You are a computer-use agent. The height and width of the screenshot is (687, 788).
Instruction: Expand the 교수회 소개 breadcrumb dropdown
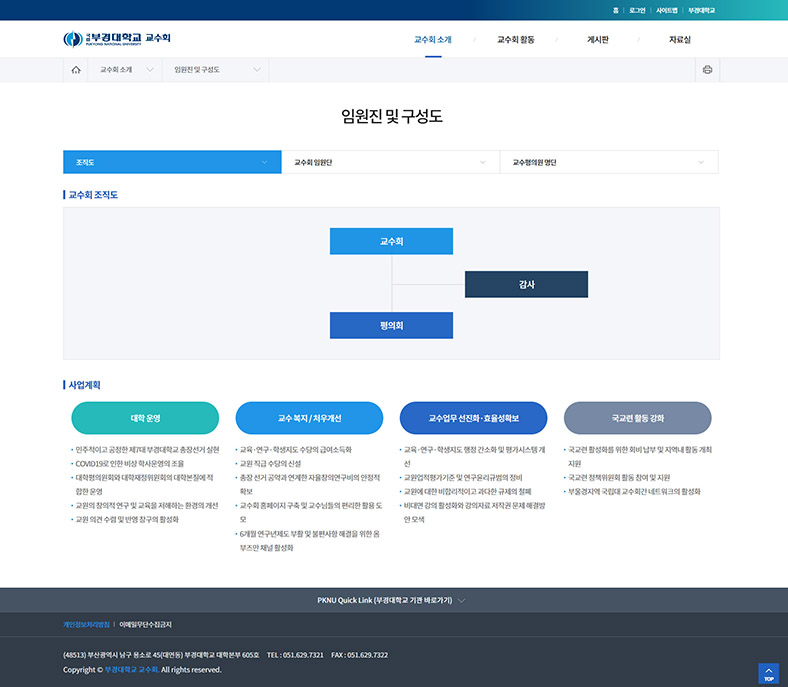126,70
